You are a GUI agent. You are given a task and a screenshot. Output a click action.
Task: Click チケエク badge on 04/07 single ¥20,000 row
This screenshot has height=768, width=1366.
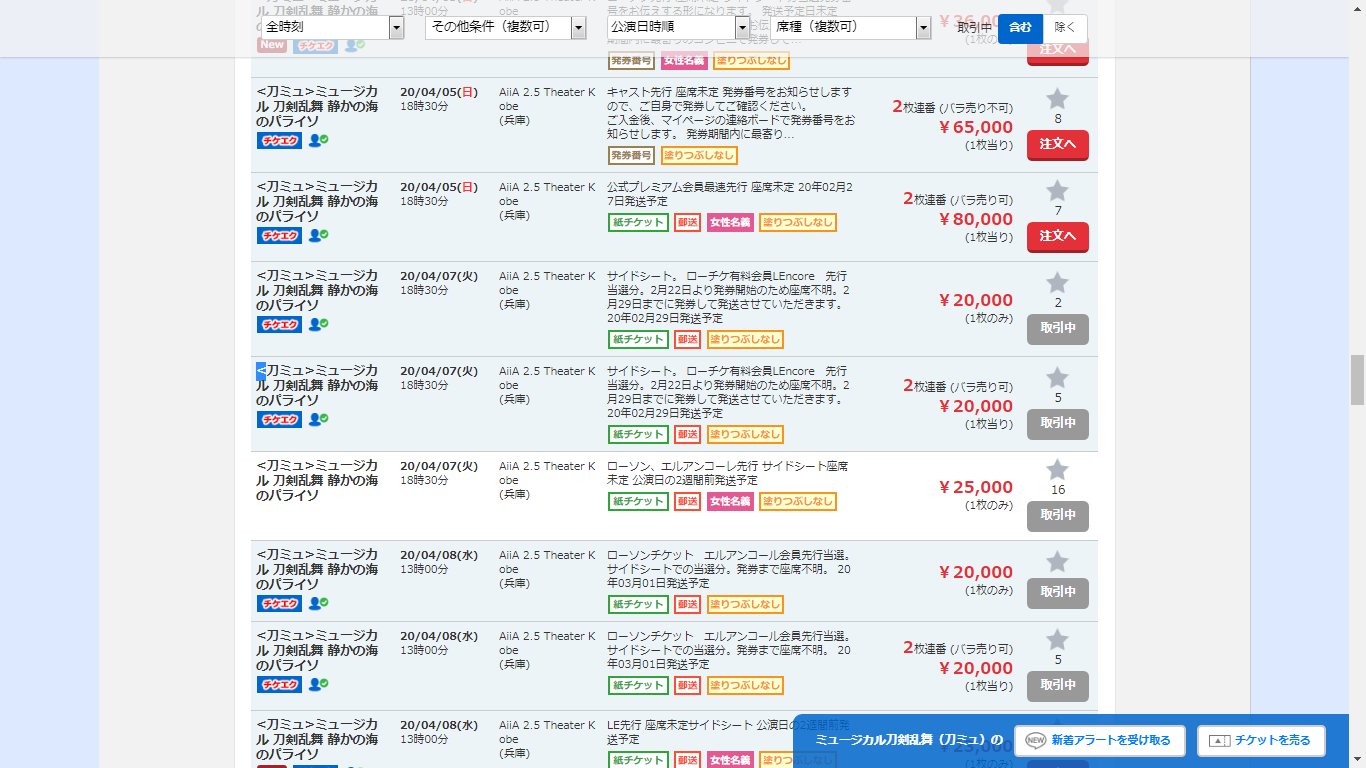[279, 324]
